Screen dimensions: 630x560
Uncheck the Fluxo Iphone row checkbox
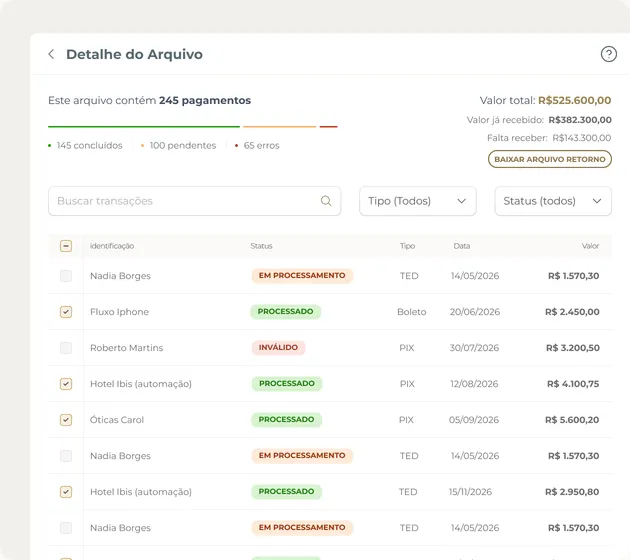pos(66,312)
